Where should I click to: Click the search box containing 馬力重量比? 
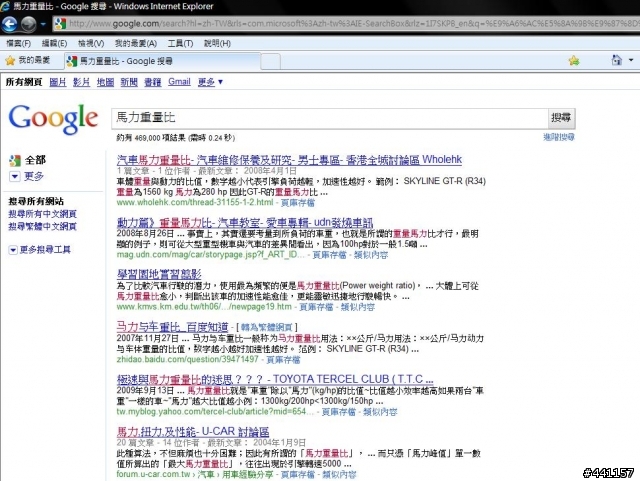pyautogui.click(x=329, y=118)
